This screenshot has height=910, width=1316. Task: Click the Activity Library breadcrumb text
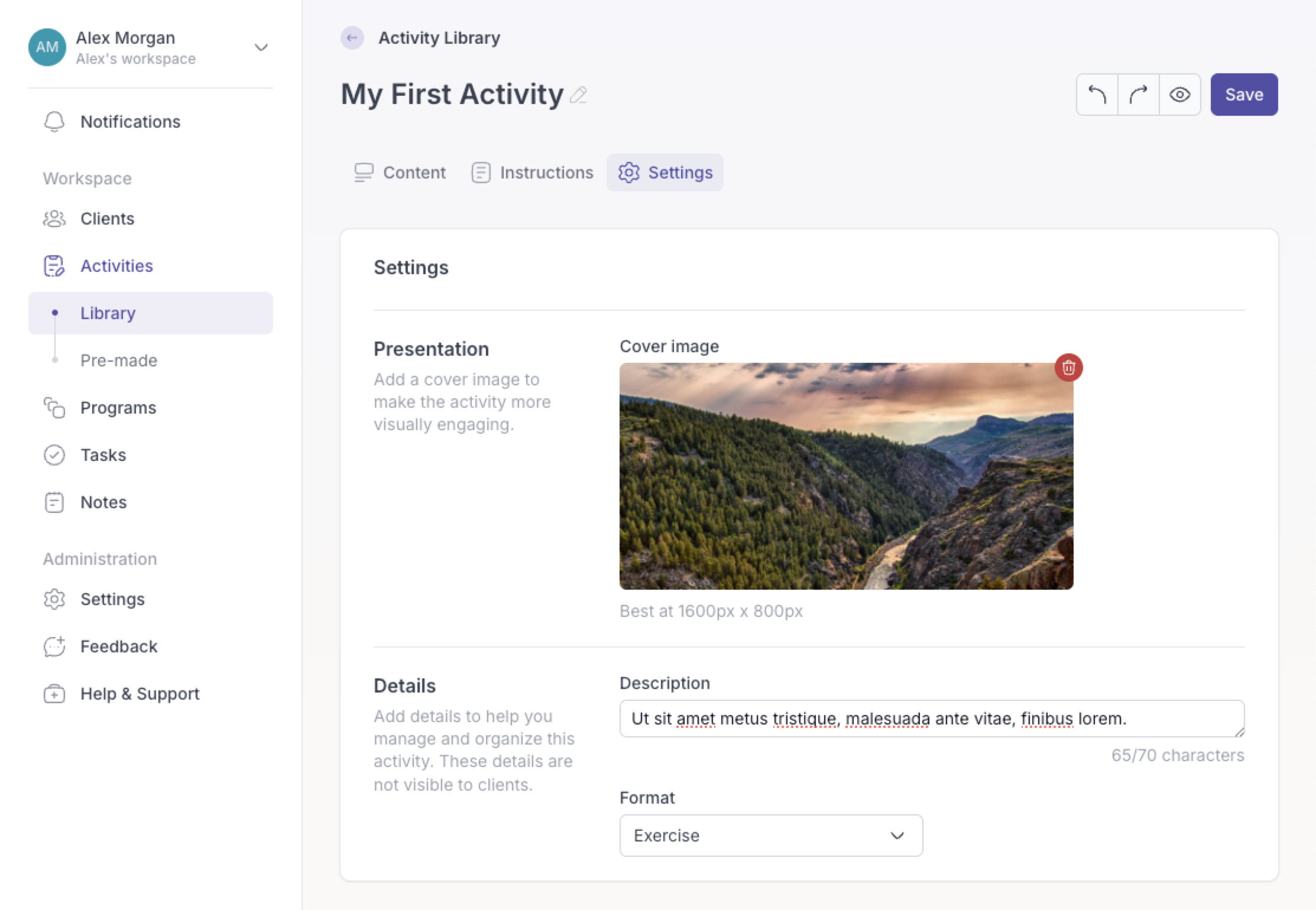pyautogui.click(x=439, y=38)
